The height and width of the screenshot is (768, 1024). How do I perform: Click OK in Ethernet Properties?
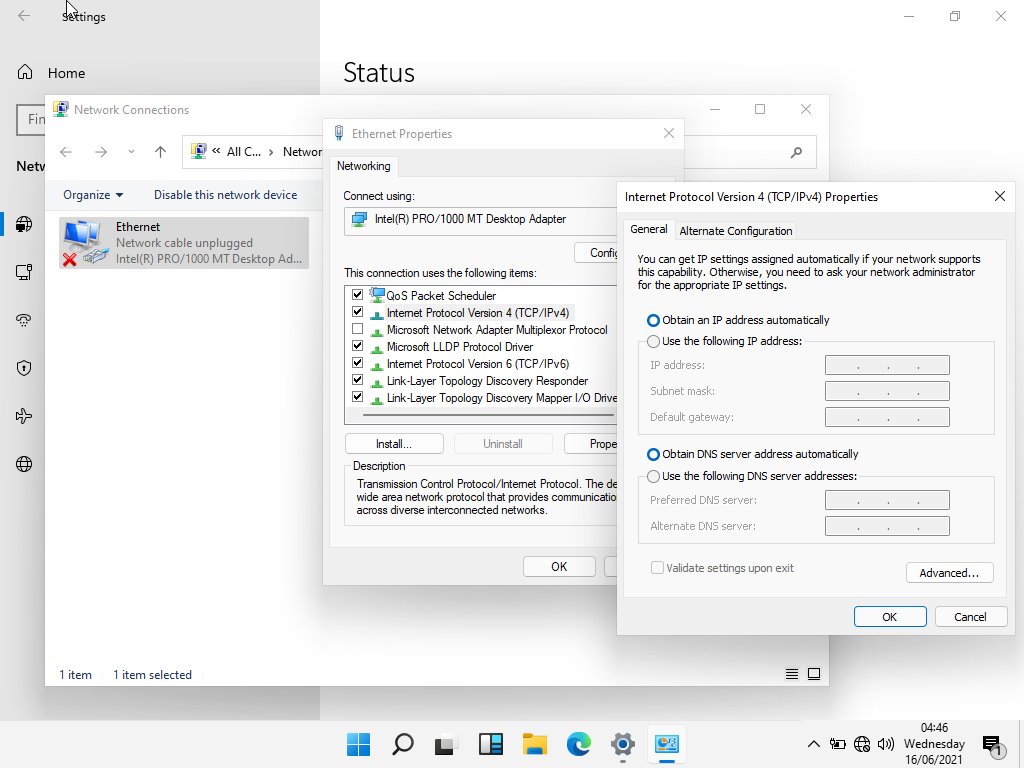[559, 566]
